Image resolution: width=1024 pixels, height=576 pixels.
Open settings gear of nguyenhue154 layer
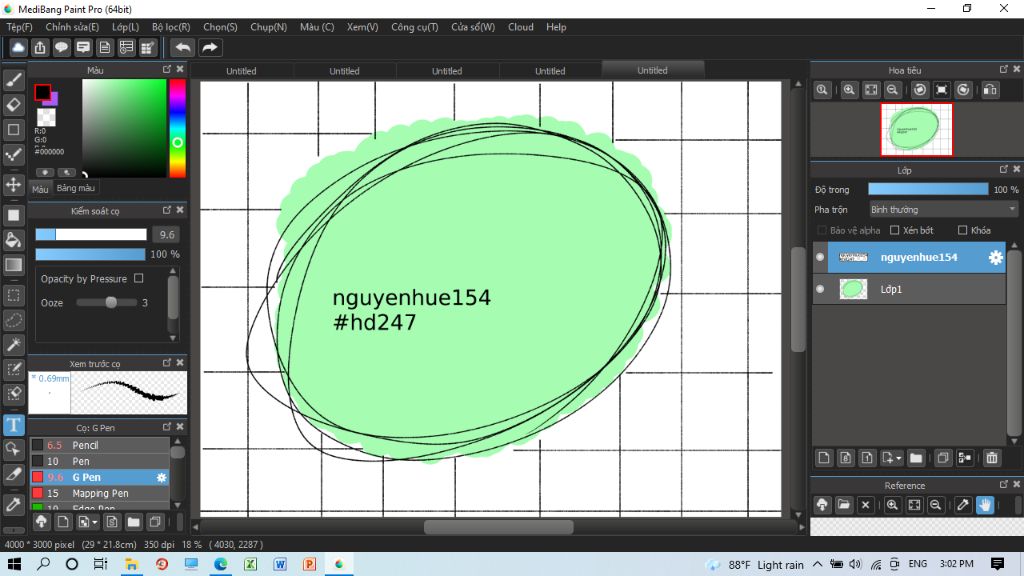click(x=995, y=257)
